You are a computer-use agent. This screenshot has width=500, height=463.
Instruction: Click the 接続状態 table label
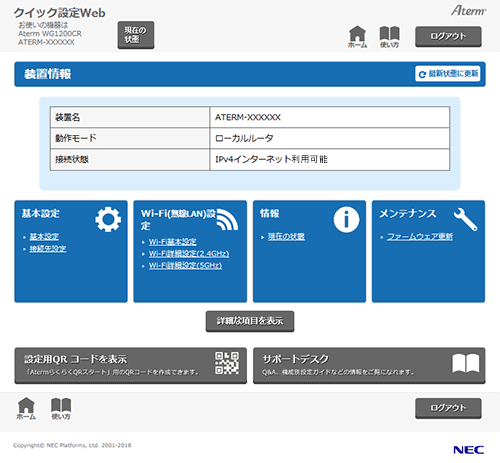click(72, 159)
